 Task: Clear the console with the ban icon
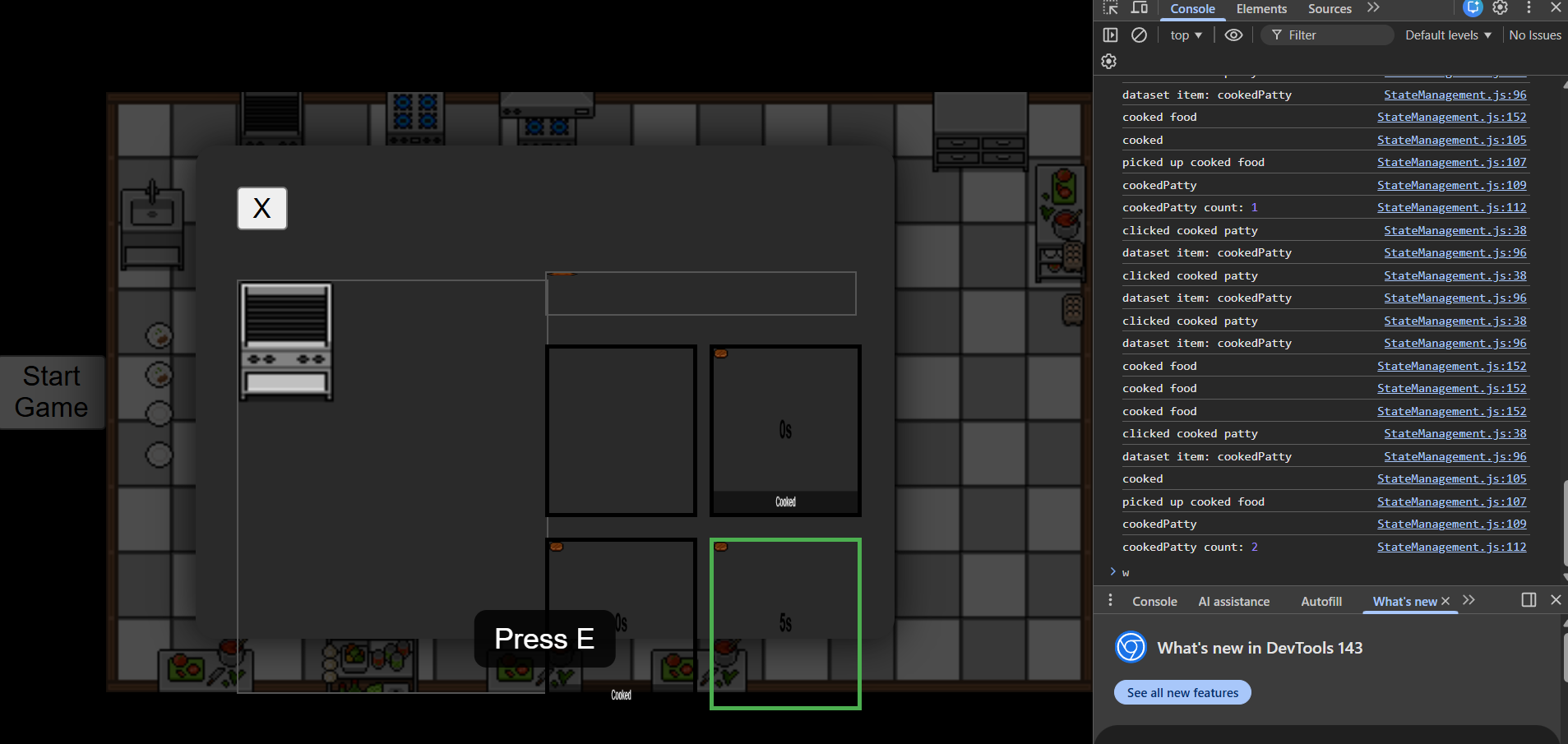click(1139, 35)
